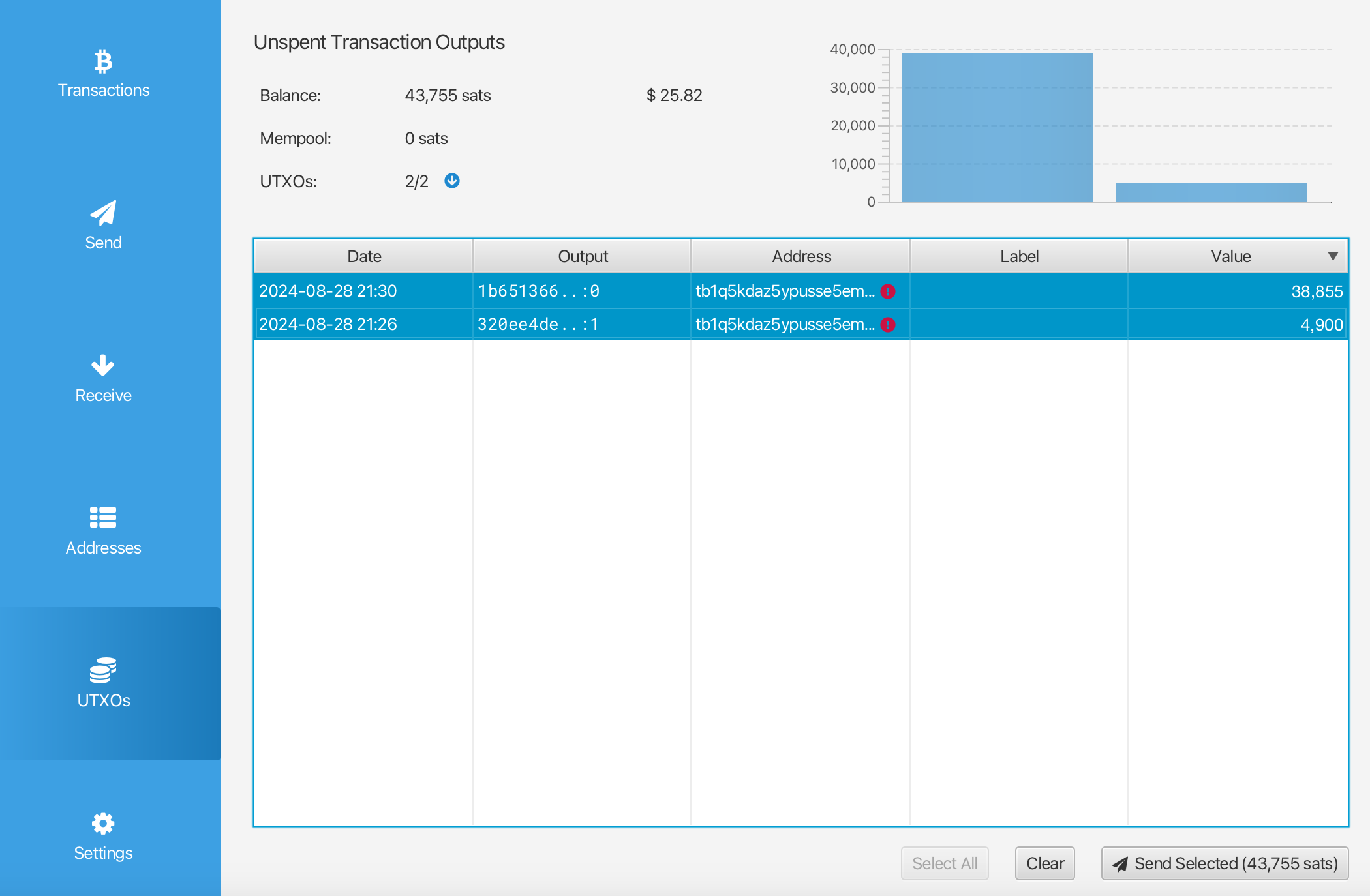Click red warning icon on 320ee4de row
The width and height of the screenshot is (1370, 896).
pyautogui.click(x=888, y=325)
